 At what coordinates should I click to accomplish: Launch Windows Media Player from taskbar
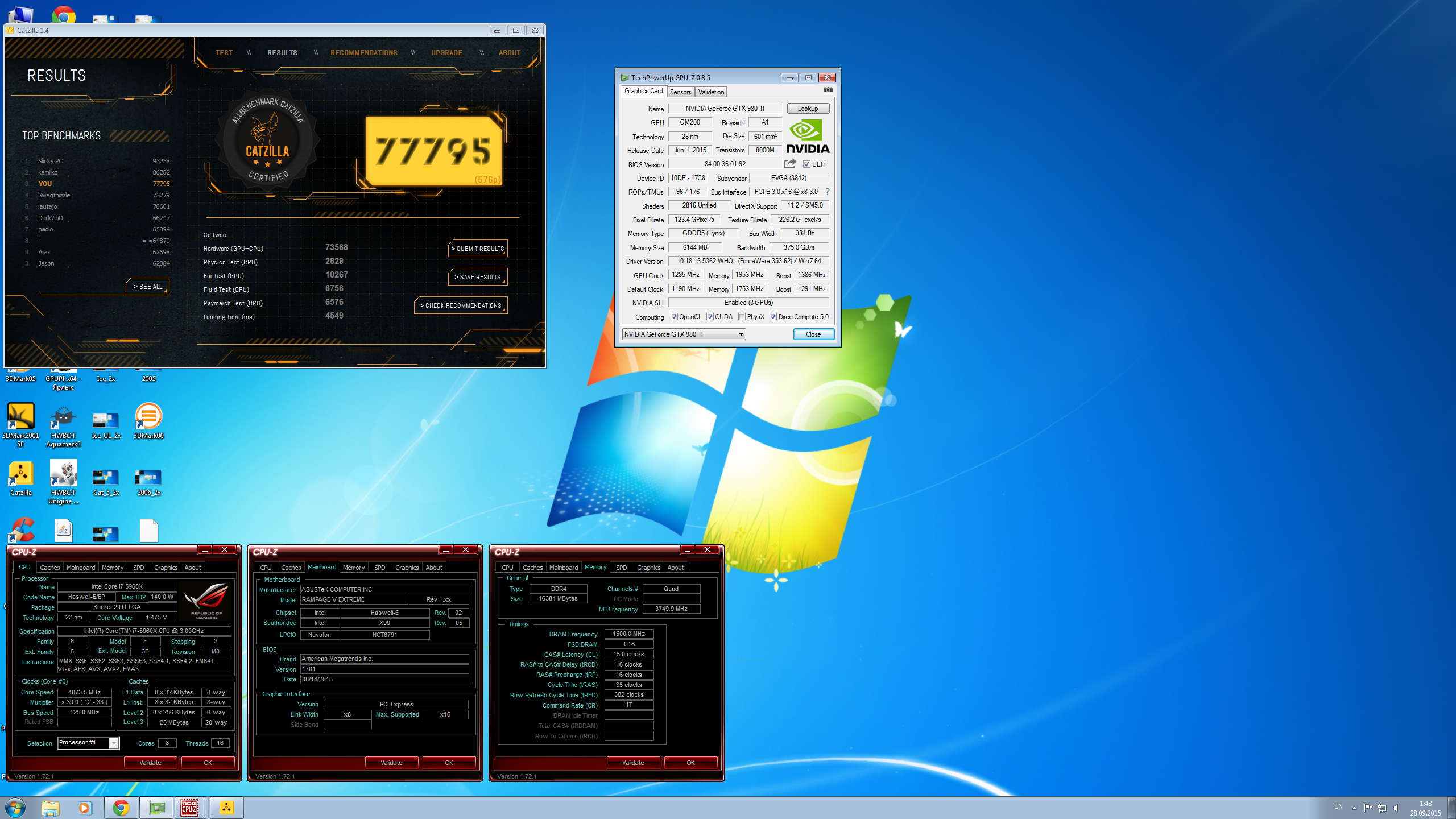point(85,808)
